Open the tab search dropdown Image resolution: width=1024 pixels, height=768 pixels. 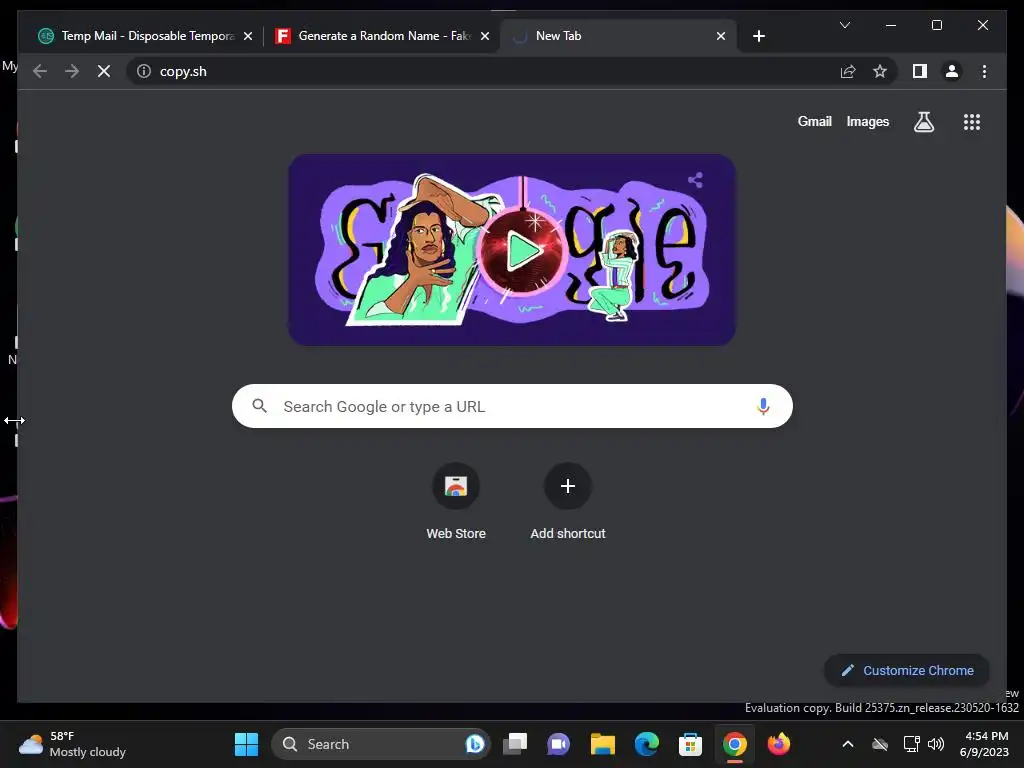[844, 25]
